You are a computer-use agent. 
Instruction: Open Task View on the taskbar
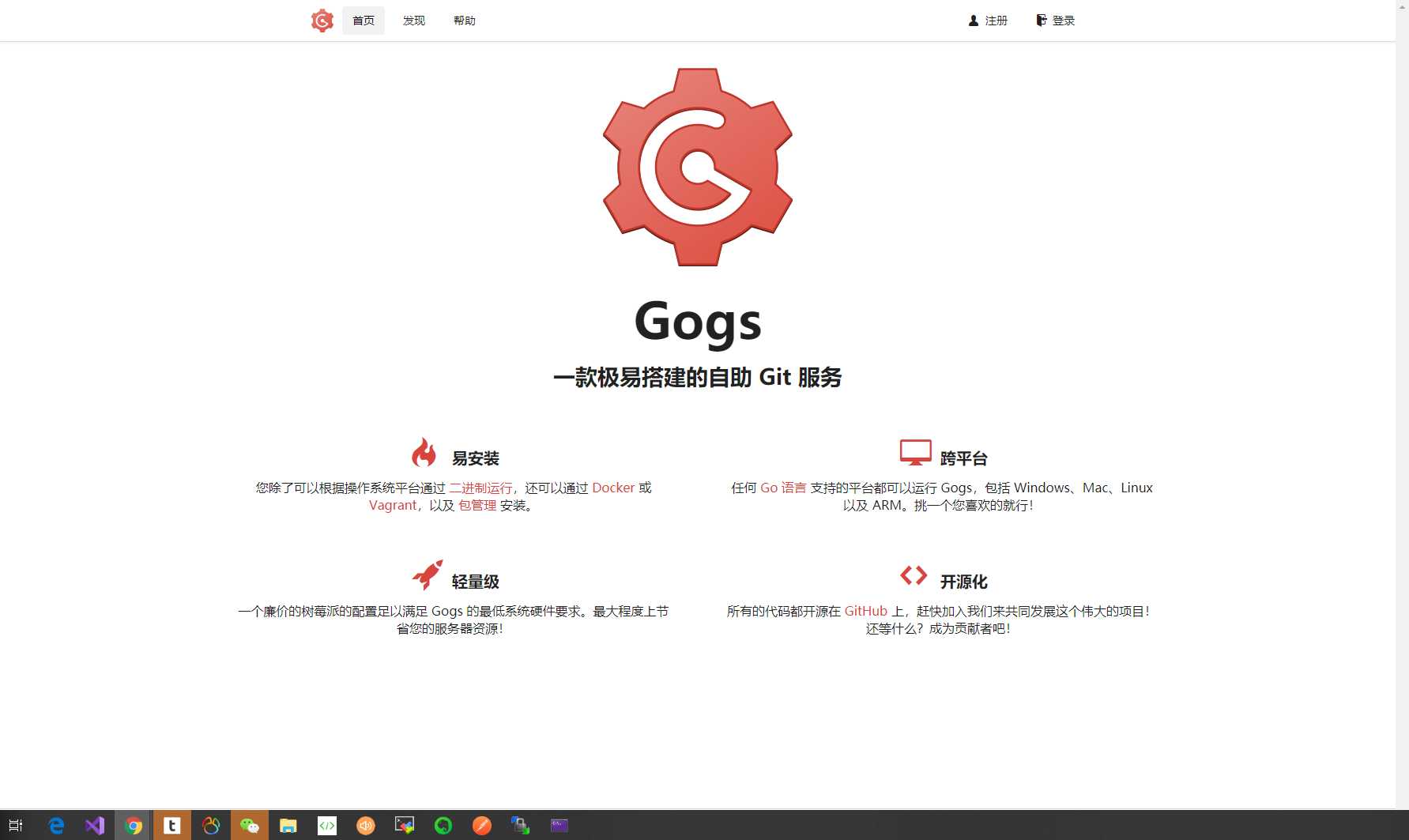(x=16, y=826)
